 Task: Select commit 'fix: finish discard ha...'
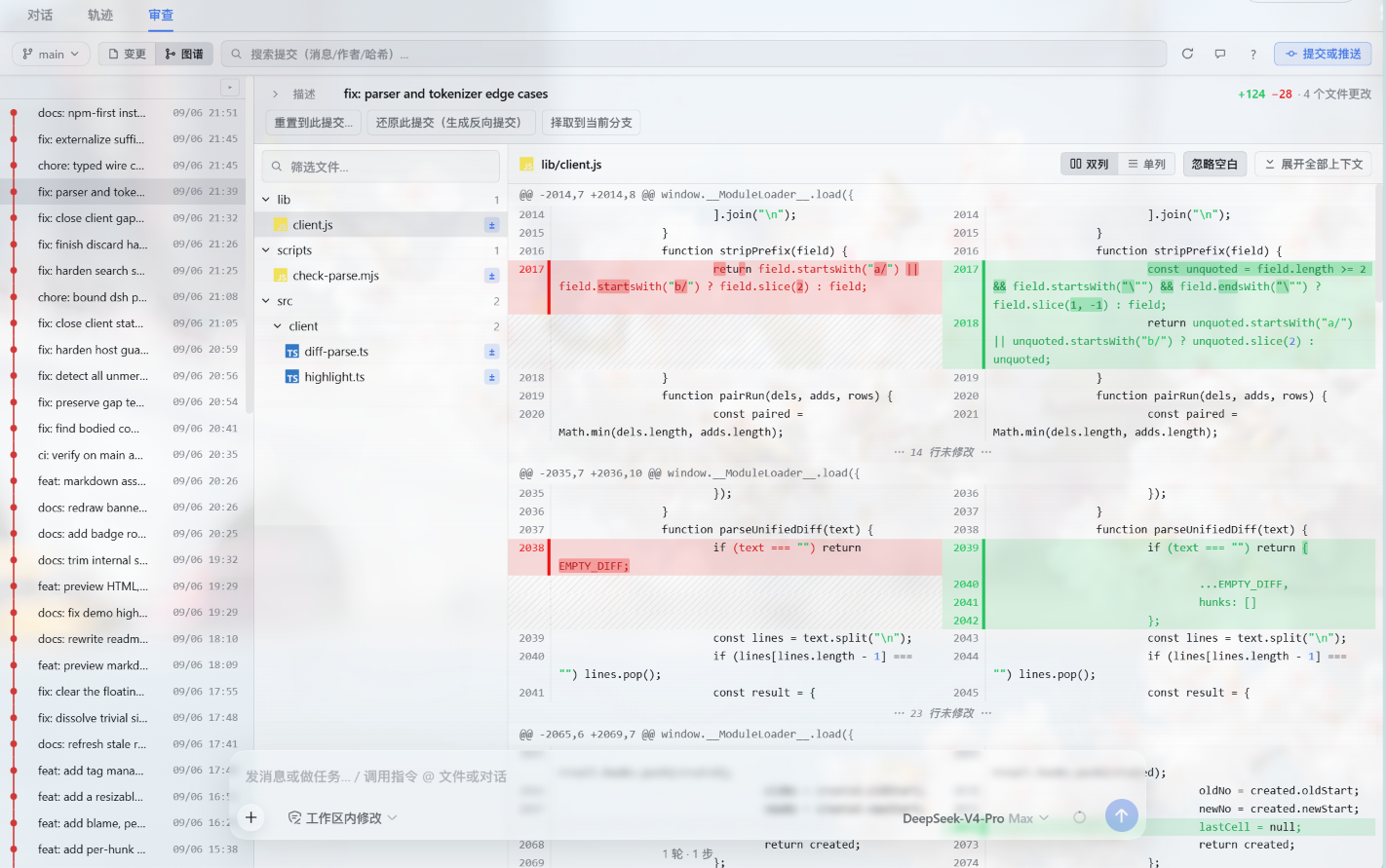[x=123, y=245]
